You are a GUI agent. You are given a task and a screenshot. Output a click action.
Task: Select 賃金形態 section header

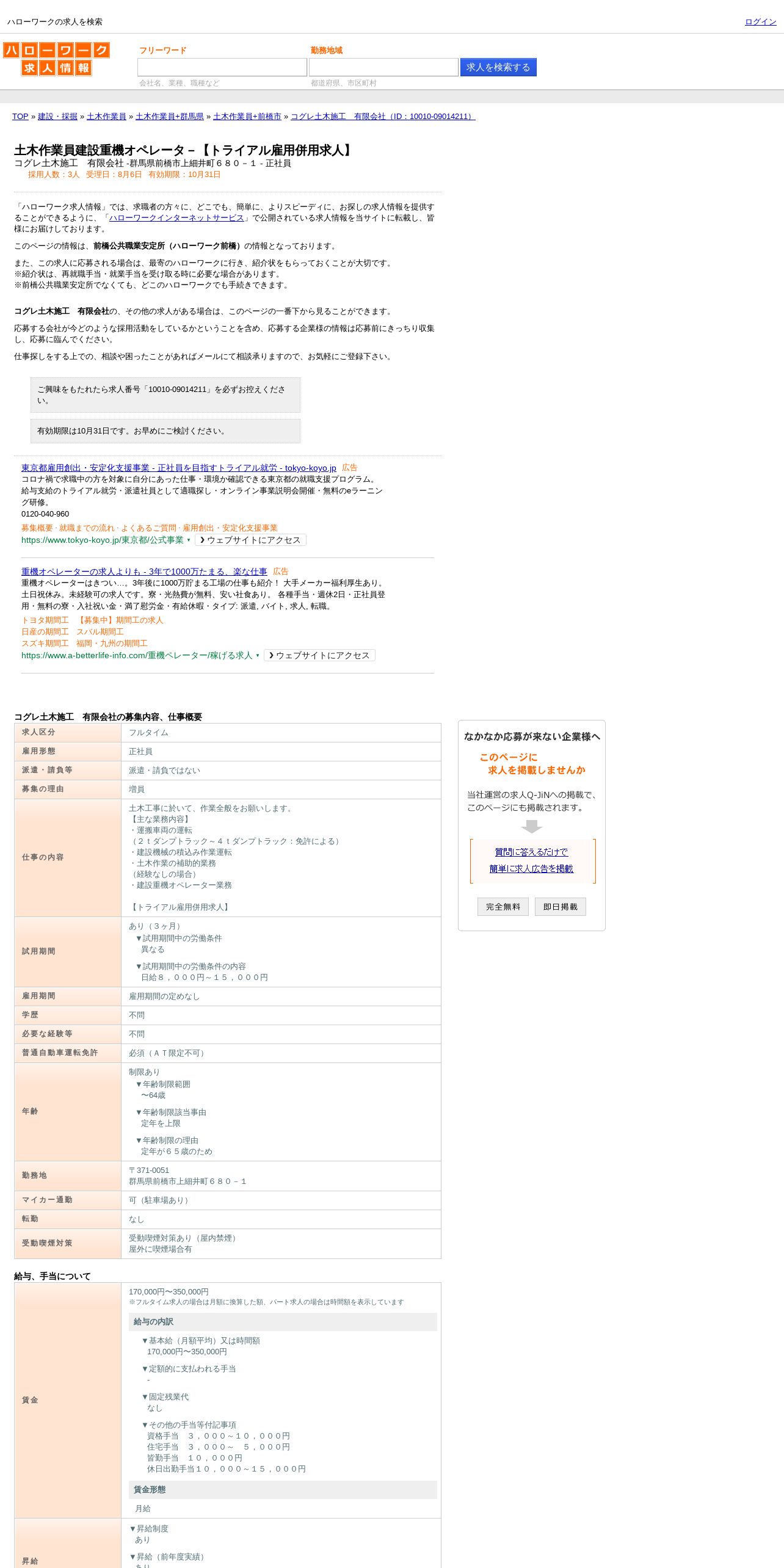283,1490
